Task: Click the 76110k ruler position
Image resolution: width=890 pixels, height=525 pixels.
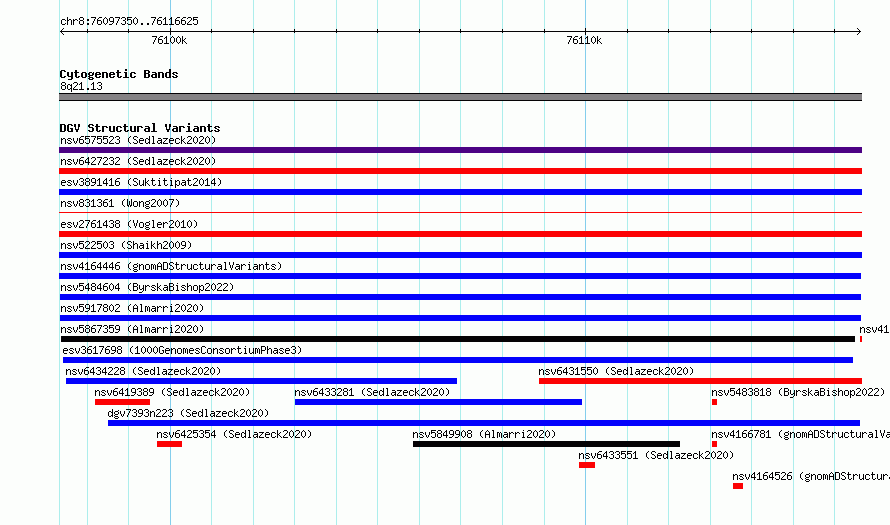Action: 584,40
